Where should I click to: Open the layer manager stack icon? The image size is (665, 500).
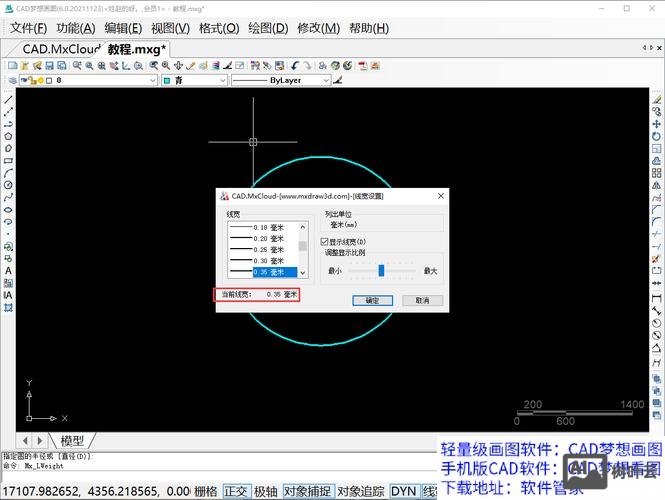[12, 80]
